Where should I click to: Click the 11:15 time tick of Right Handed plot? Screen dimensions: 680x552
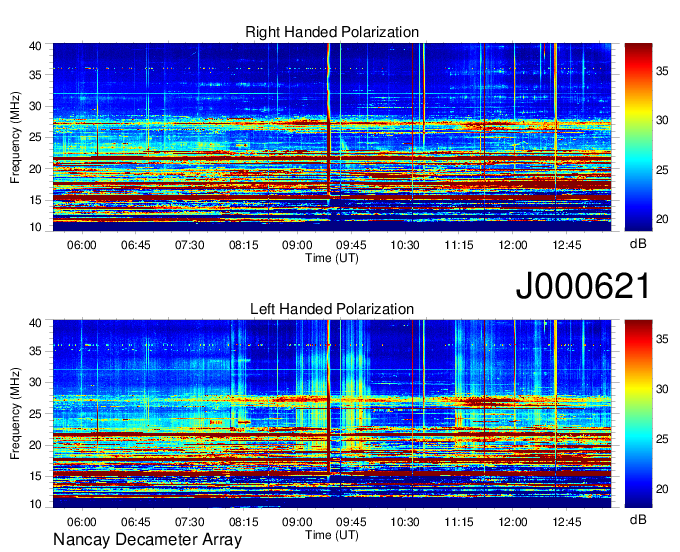point(459,245)
